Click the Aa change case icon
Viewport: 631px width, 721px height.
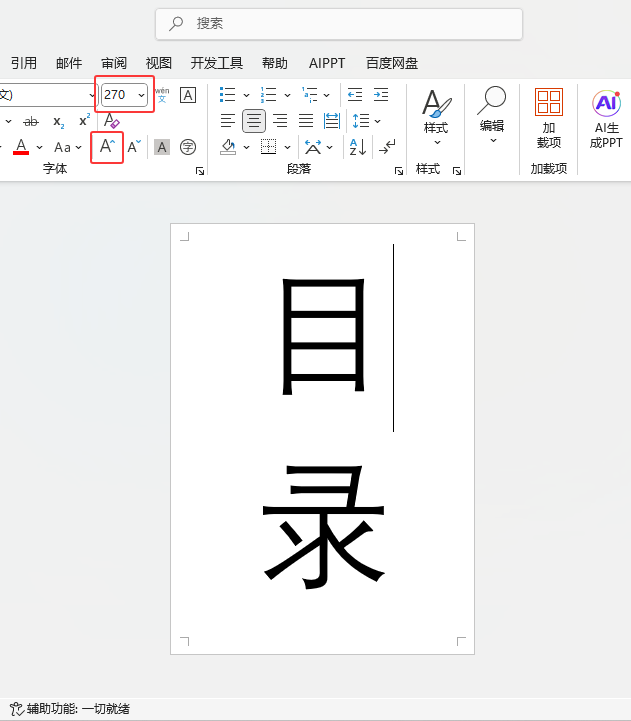63,148
